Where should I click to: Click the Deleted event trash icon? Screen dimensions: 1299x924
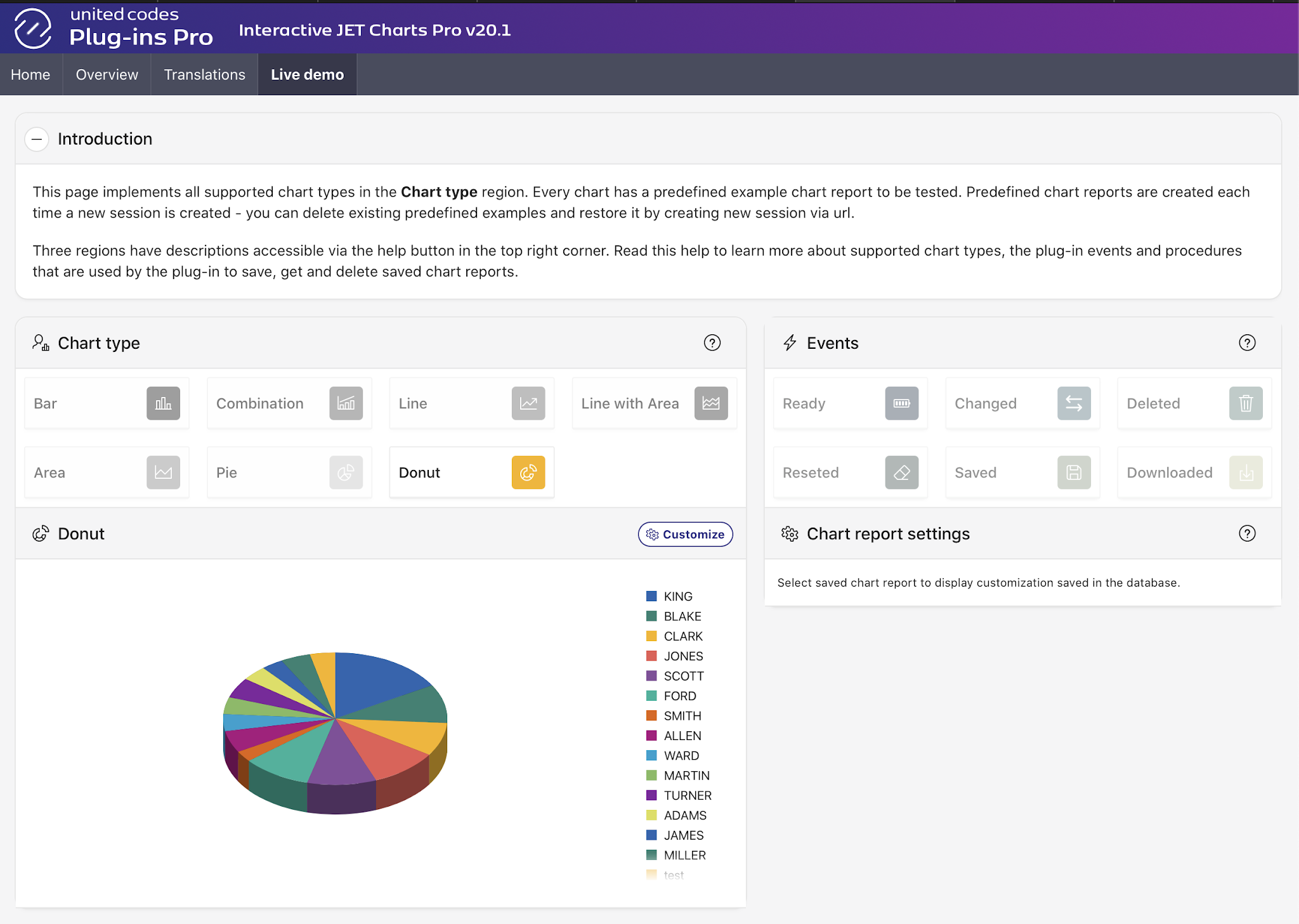pos(1245,403)
